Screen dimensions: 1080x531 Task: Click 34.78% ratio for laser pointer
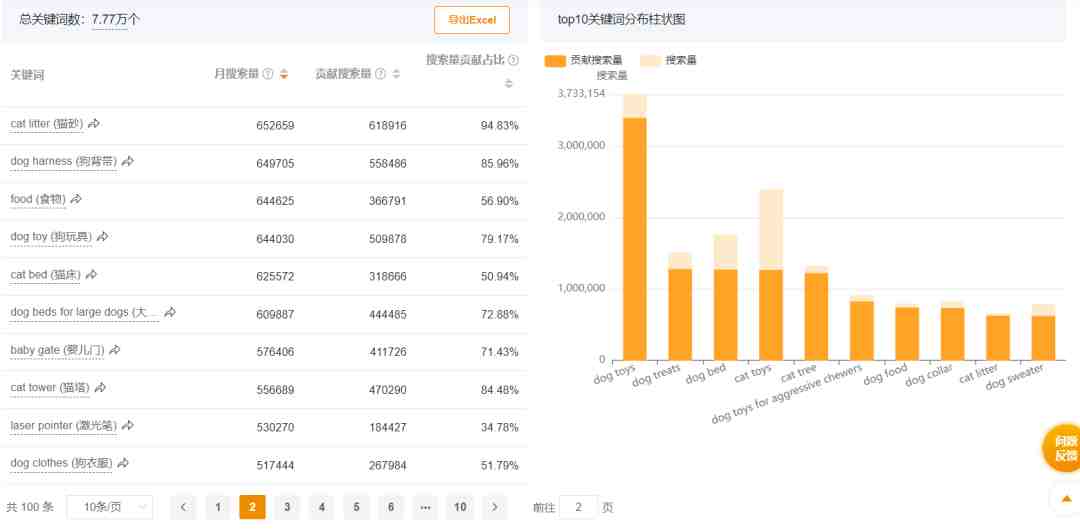tap(499, 427)
